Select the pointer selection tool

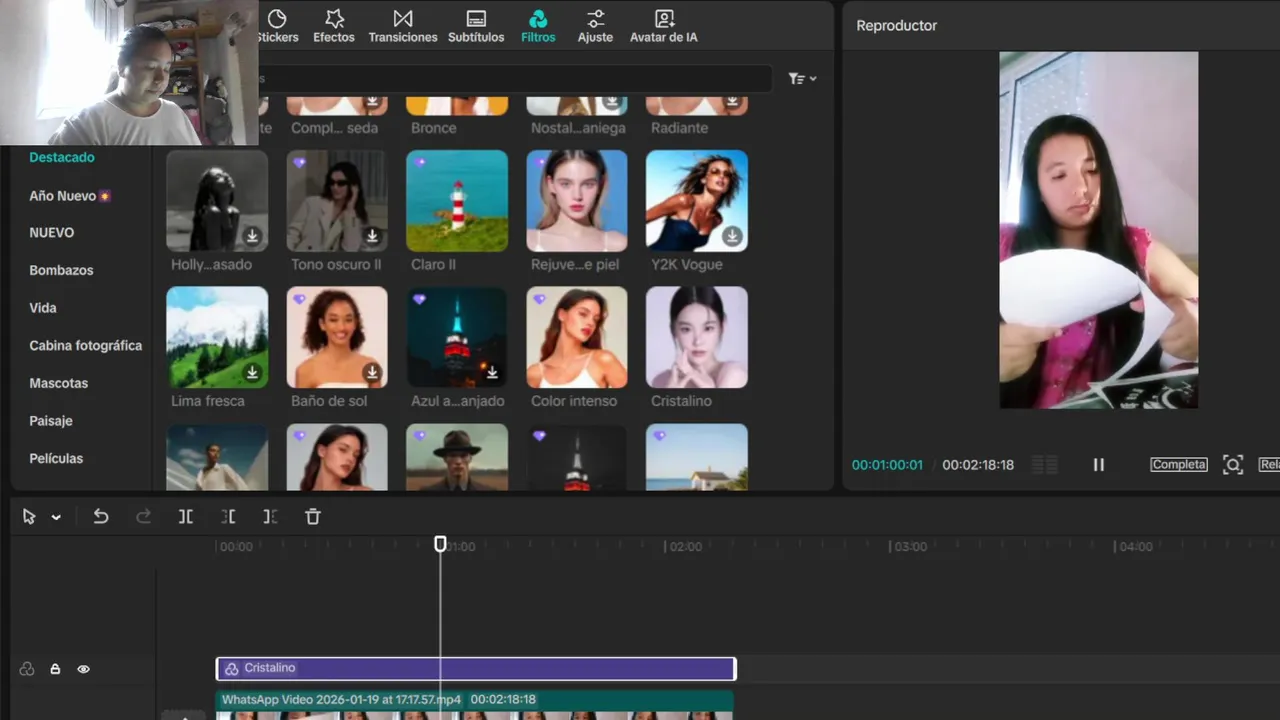pos(29,517)
